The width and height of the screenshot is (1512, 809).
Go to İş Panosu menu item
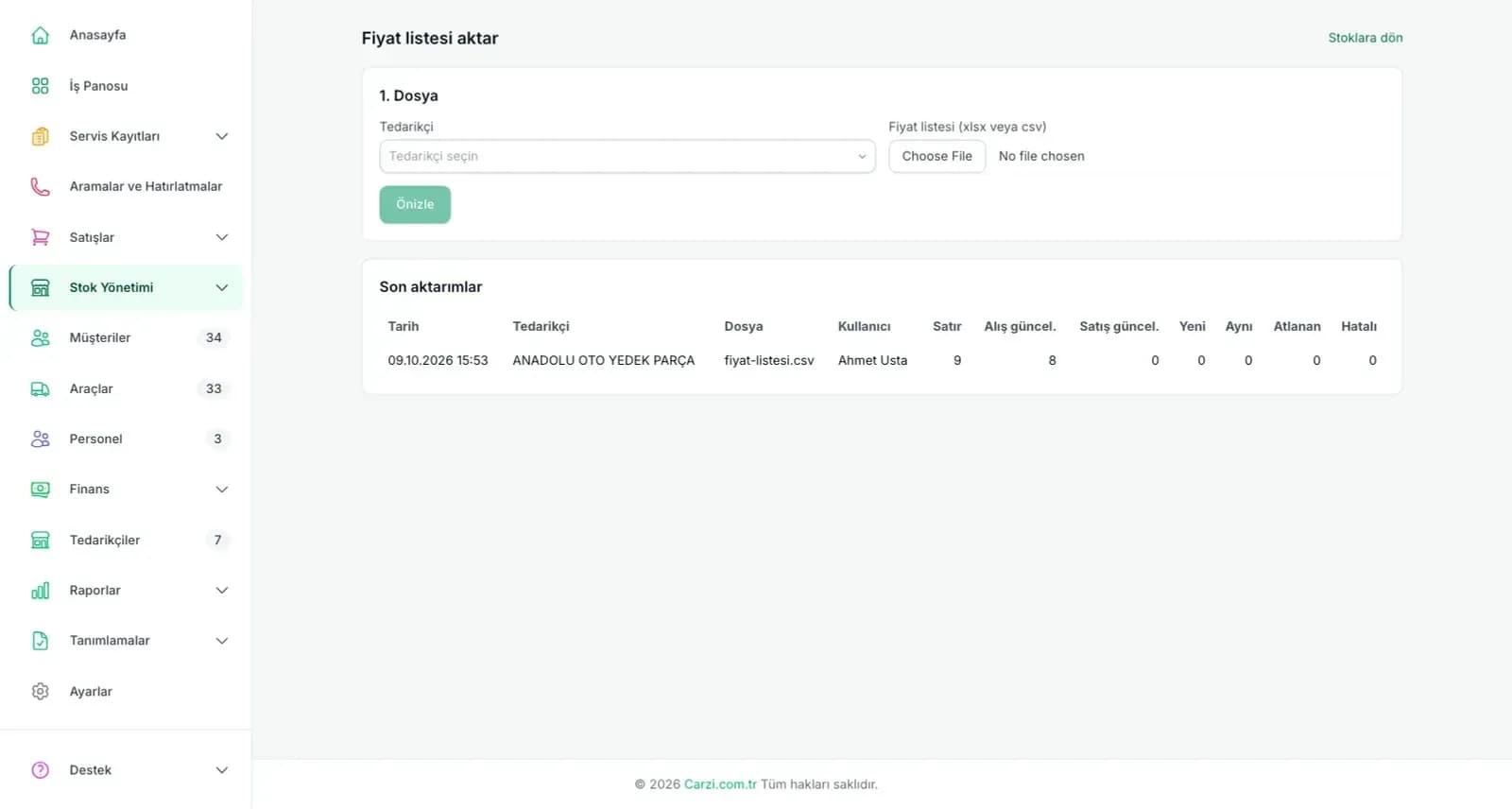point(126,86)
